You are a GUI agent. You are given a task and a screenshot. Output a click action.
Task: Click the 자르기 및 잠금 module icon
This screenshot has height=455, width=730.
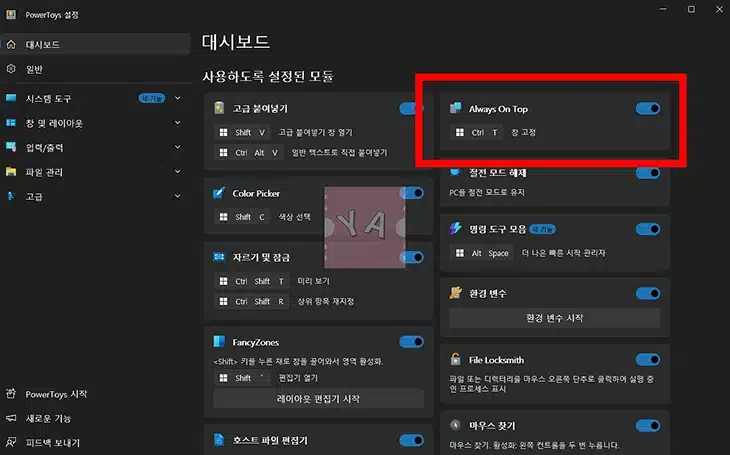tap(219, 257)
